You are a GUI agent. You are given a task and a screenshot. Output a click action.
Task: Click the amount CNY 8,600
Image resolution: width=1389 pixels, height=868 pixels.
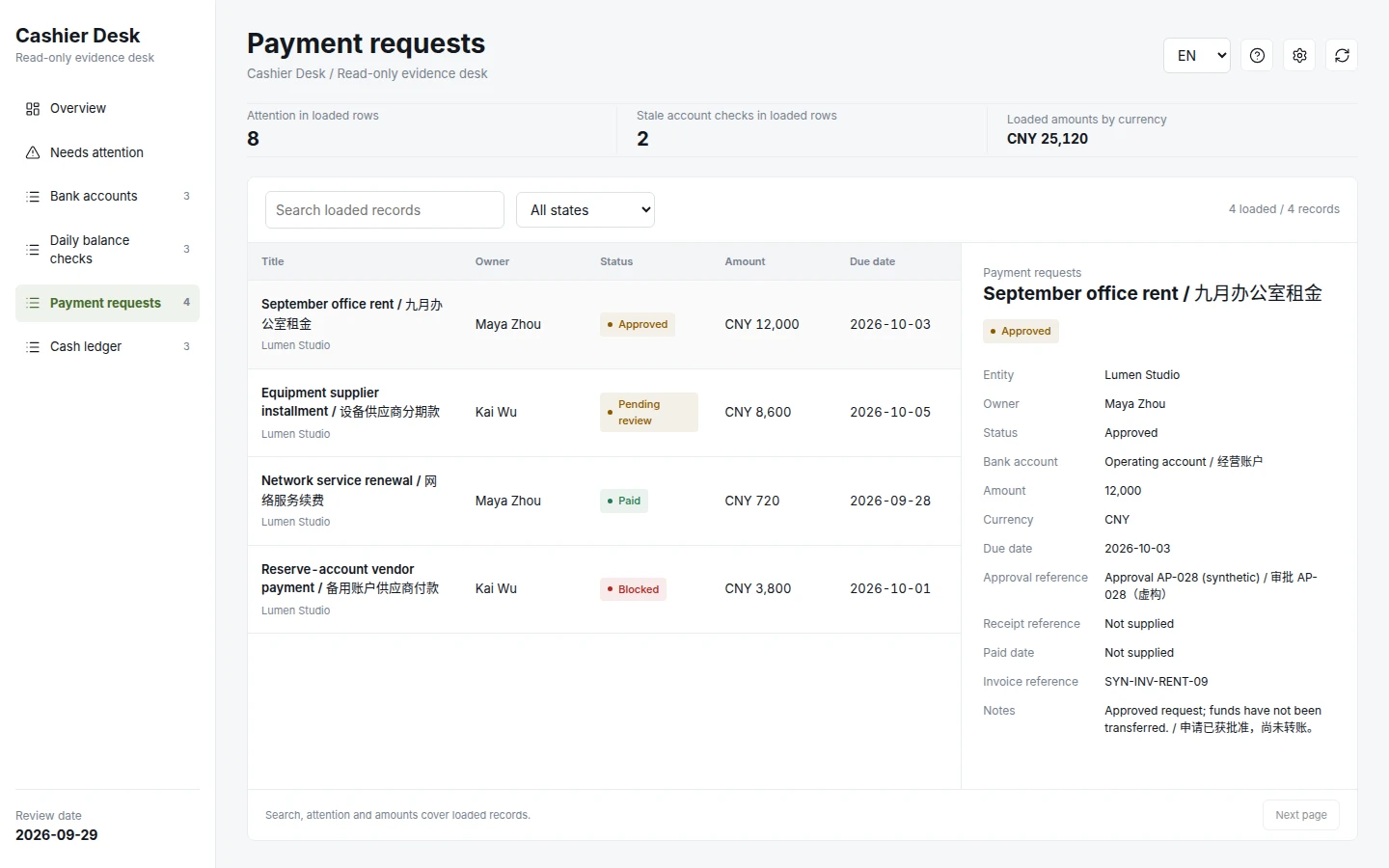(x=758, y=413)
